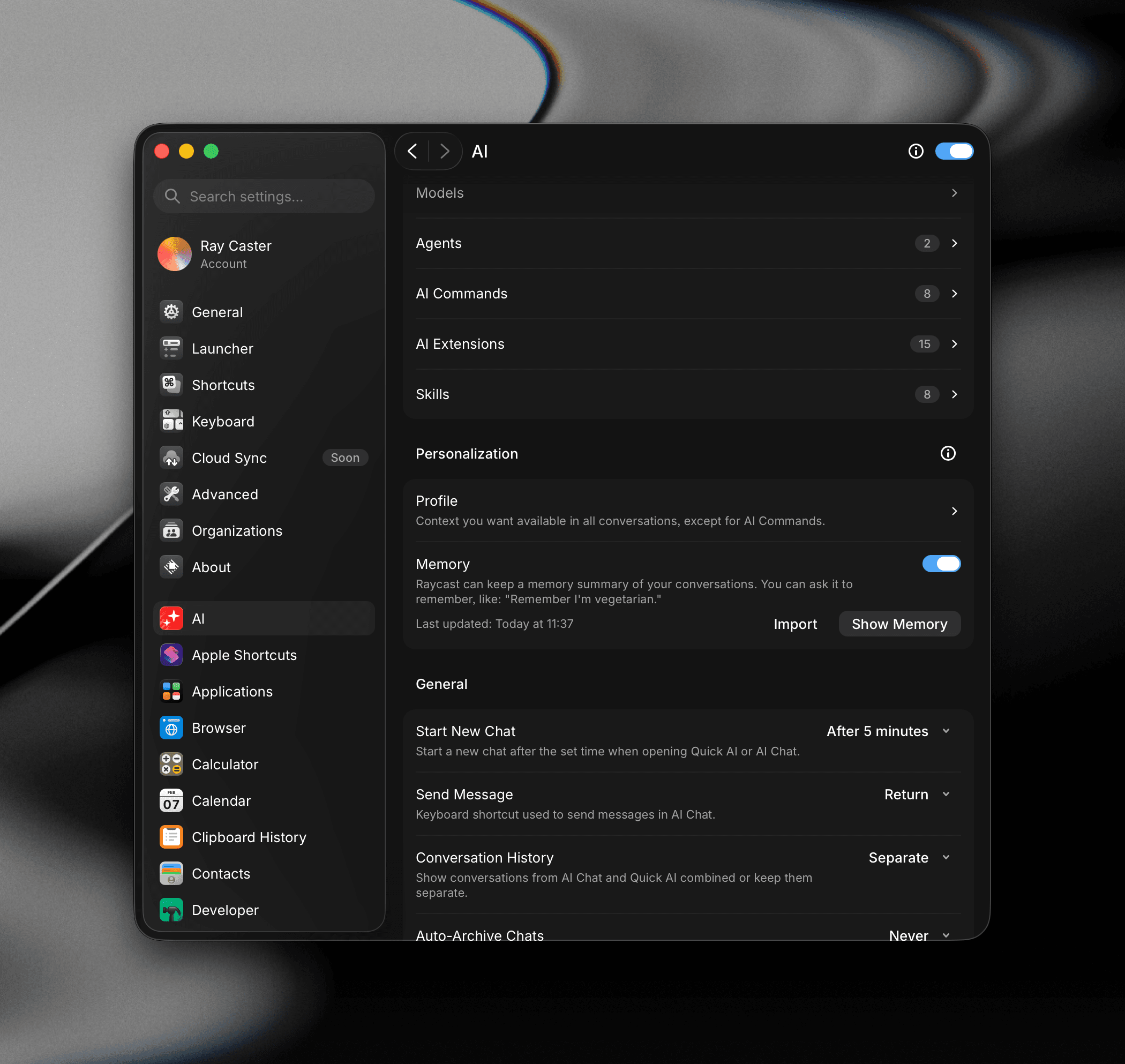This screenshot has height=1064, width=1125.
Task: Open the Profile row chevron
Action: coord(954,511)
